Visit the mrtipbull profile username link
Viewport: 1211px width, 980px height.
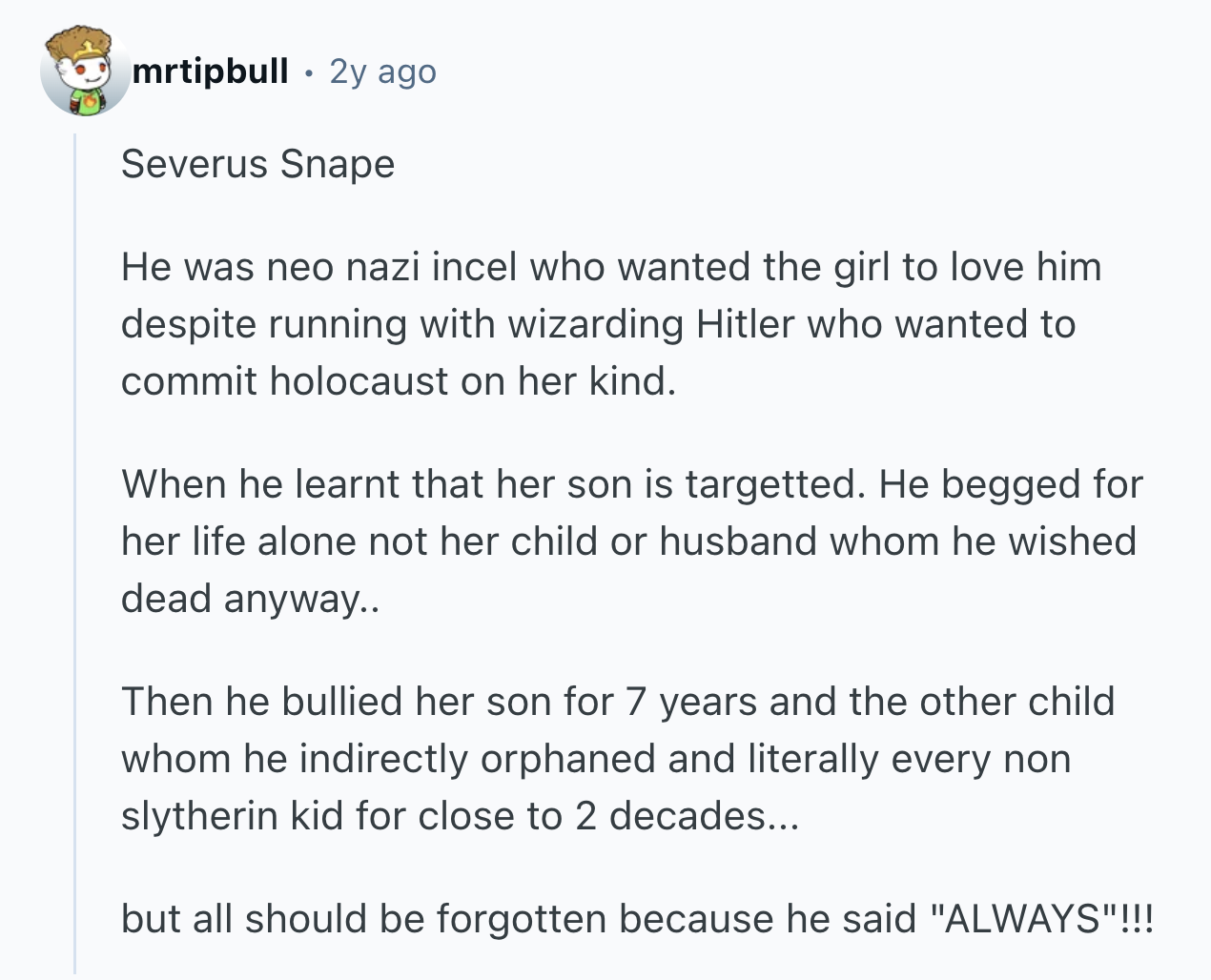click(210, 71)
